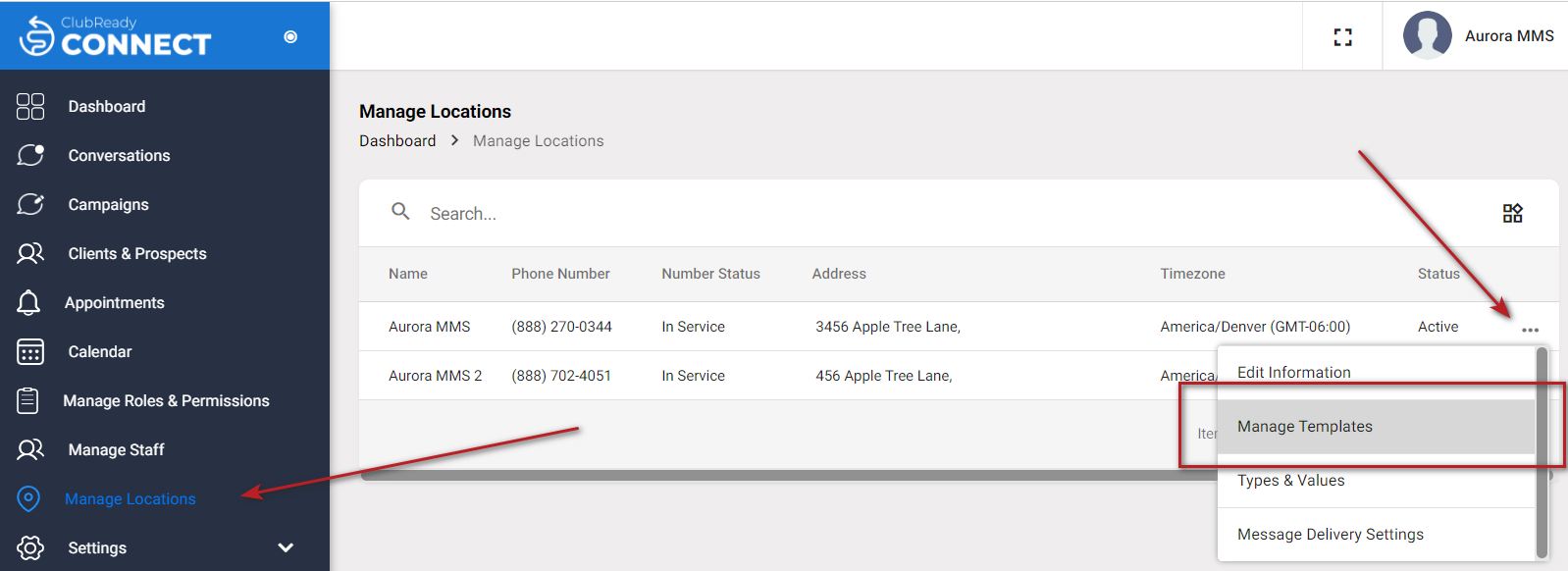Click the search magnifier icon
The height and width of the screenshot is (571, 1568).
pyautogui.click(x=400, y=211)
